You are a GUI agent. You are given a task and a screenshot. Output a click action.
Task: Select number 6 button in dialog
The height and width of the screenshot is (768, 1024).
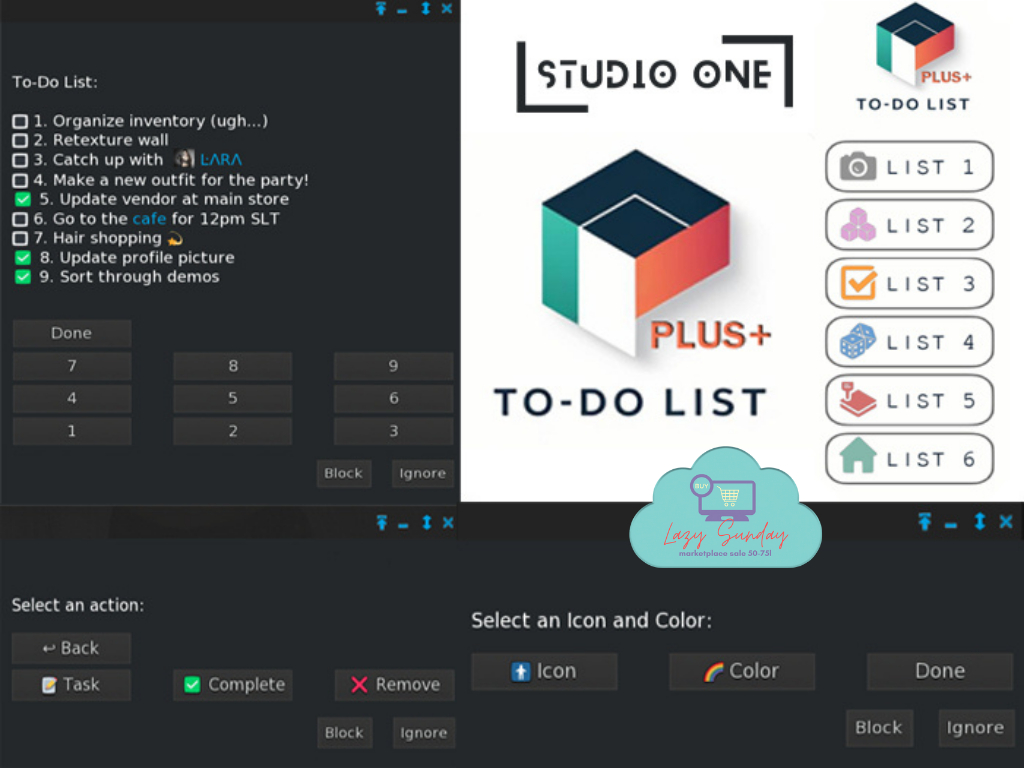393,398
